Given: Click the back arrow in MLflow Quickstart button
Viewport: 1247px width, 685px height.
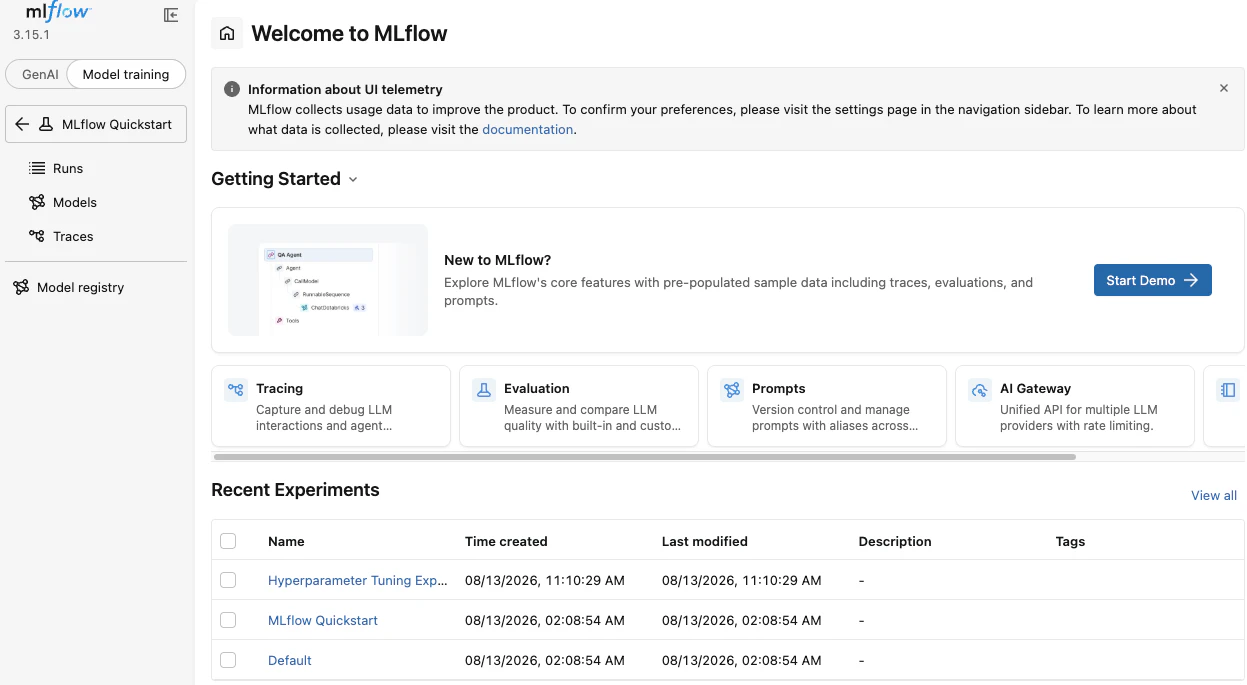Looking at the screenshot, I should pyautogui.click(x=23, y=125).
